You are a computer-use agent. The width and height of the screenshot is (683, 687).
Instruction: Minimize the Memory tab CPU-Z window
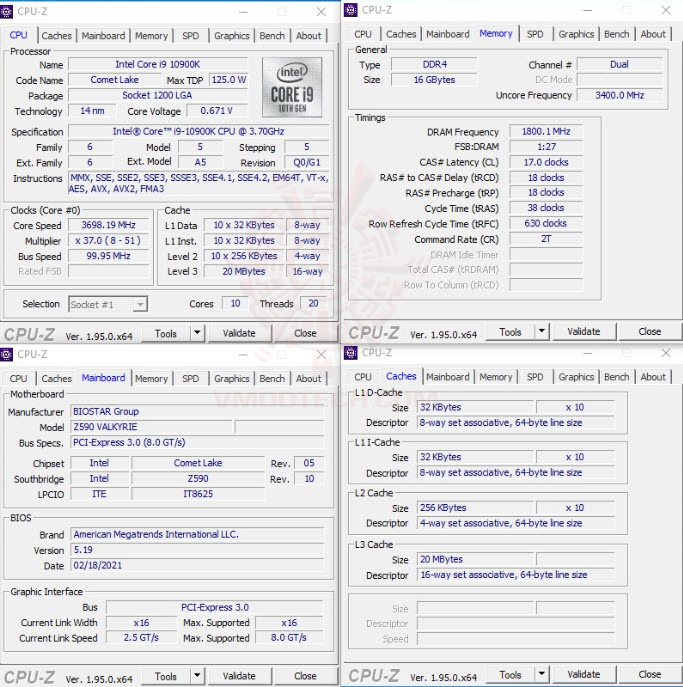[588, 10]
